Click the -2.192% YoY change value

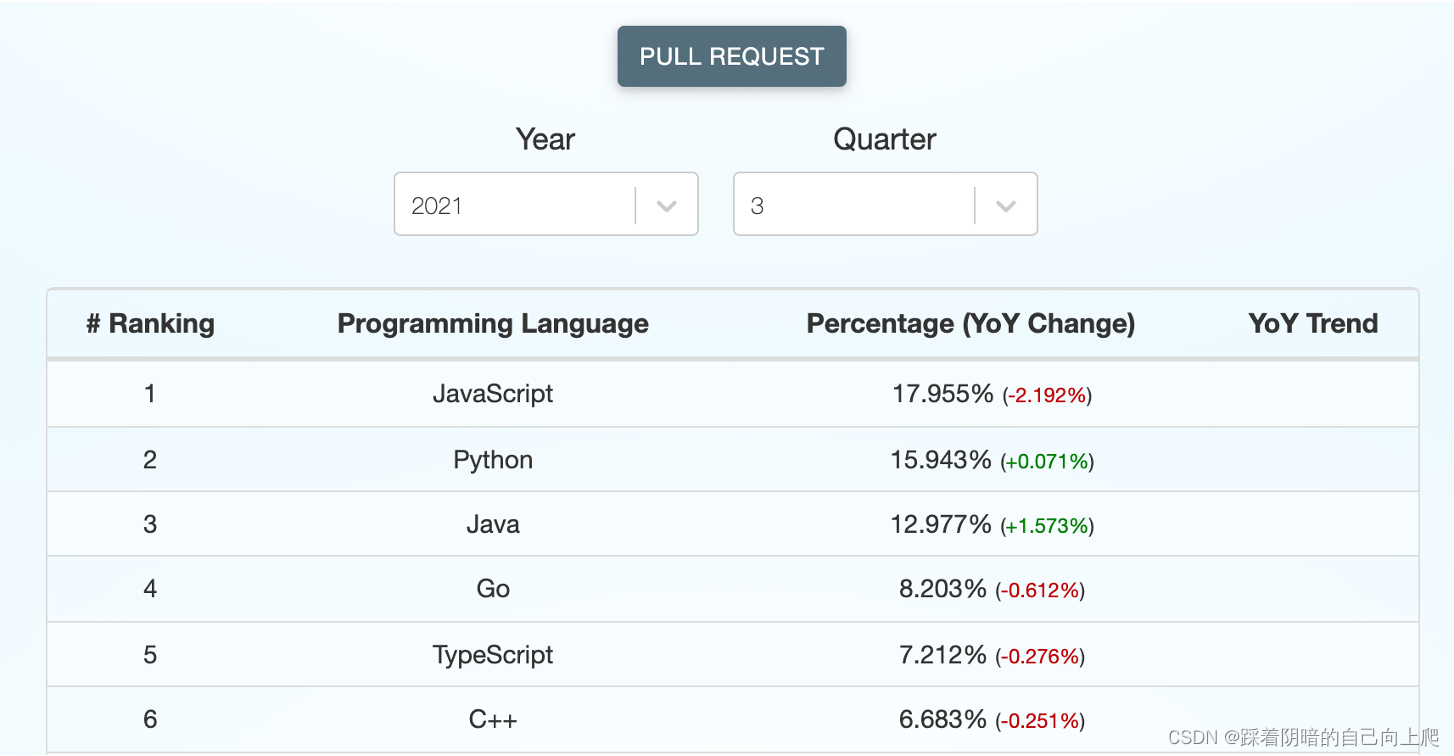click(1047, 396)
